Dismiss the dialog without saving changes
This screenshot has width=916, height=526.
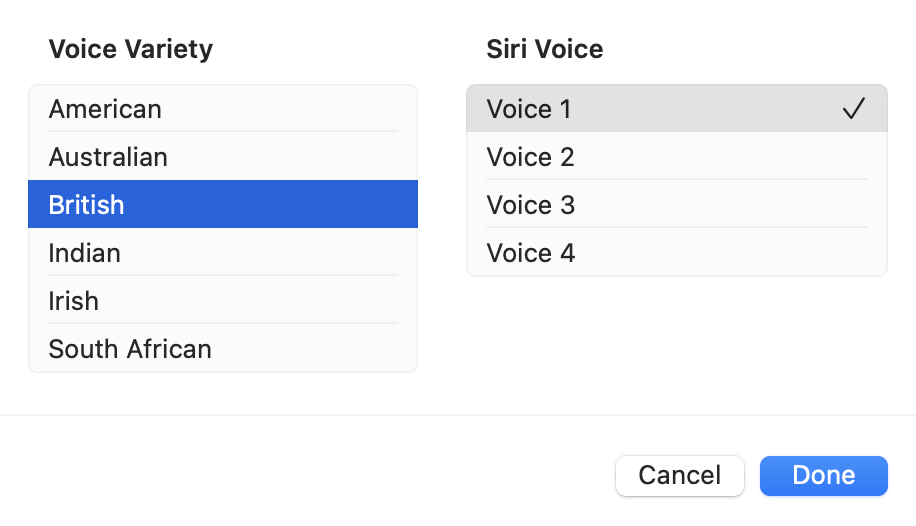pos(680,475)
